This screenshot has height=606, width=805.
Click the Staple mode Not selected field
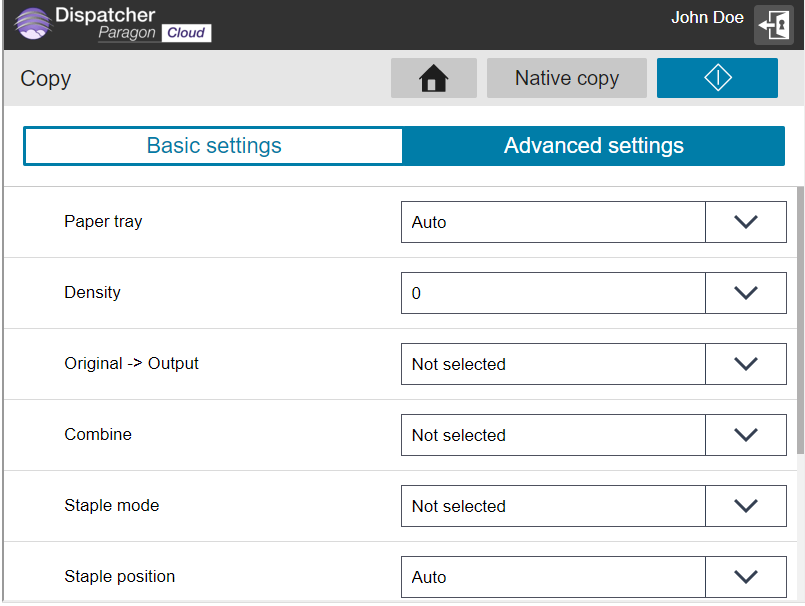(x=553, y=505)
